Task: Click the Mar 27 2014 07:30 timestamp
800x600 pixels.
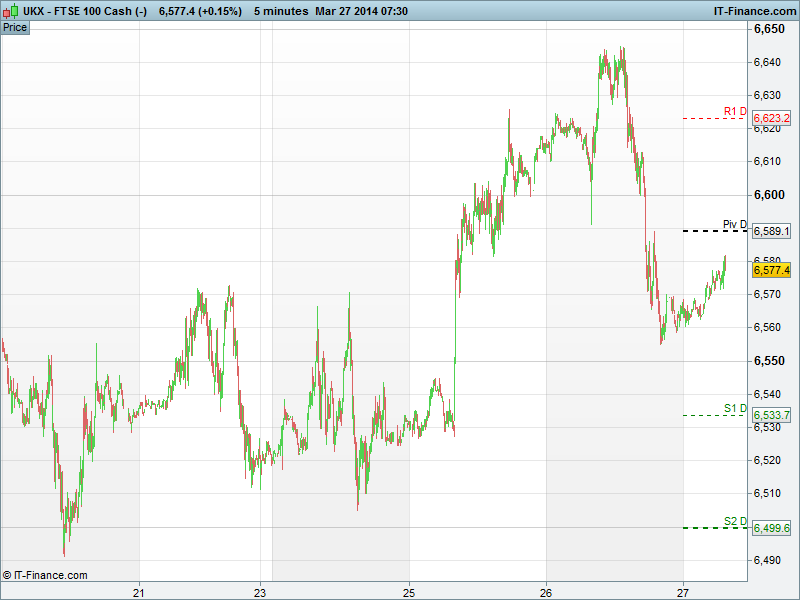Action: (365, 10)
